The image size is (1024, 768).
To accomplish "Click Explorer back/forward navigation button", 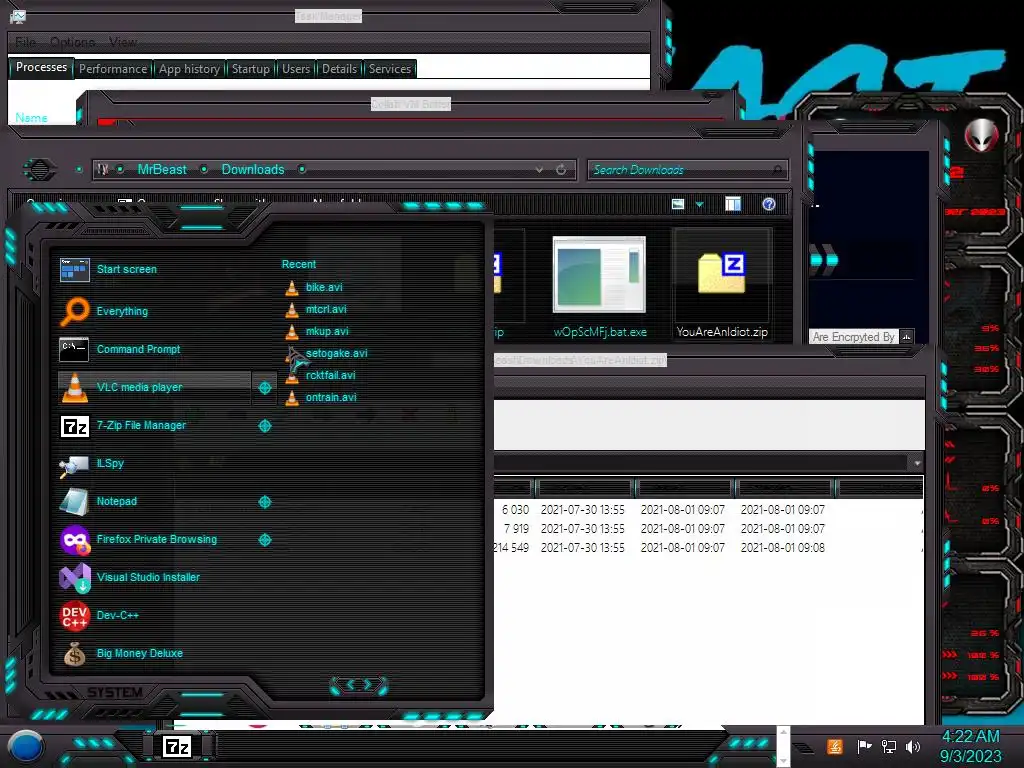I will 39,170.
